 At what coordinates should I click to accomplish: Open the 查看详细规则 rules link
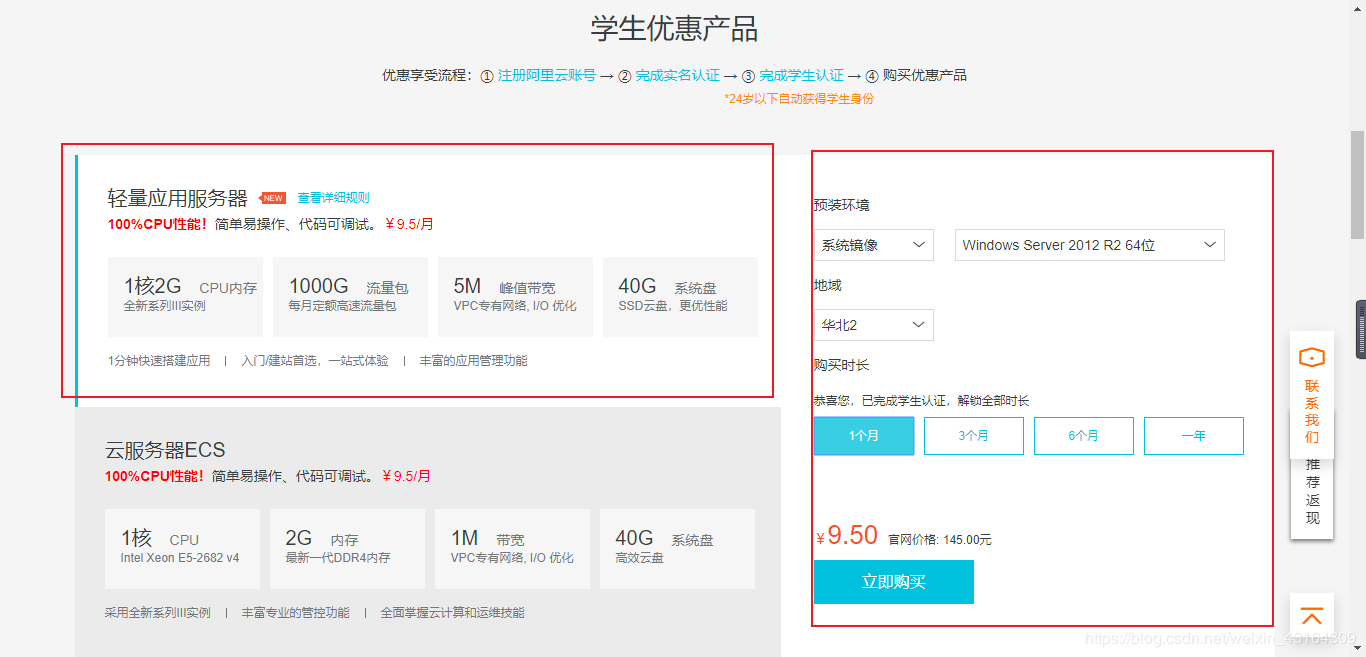333,198
